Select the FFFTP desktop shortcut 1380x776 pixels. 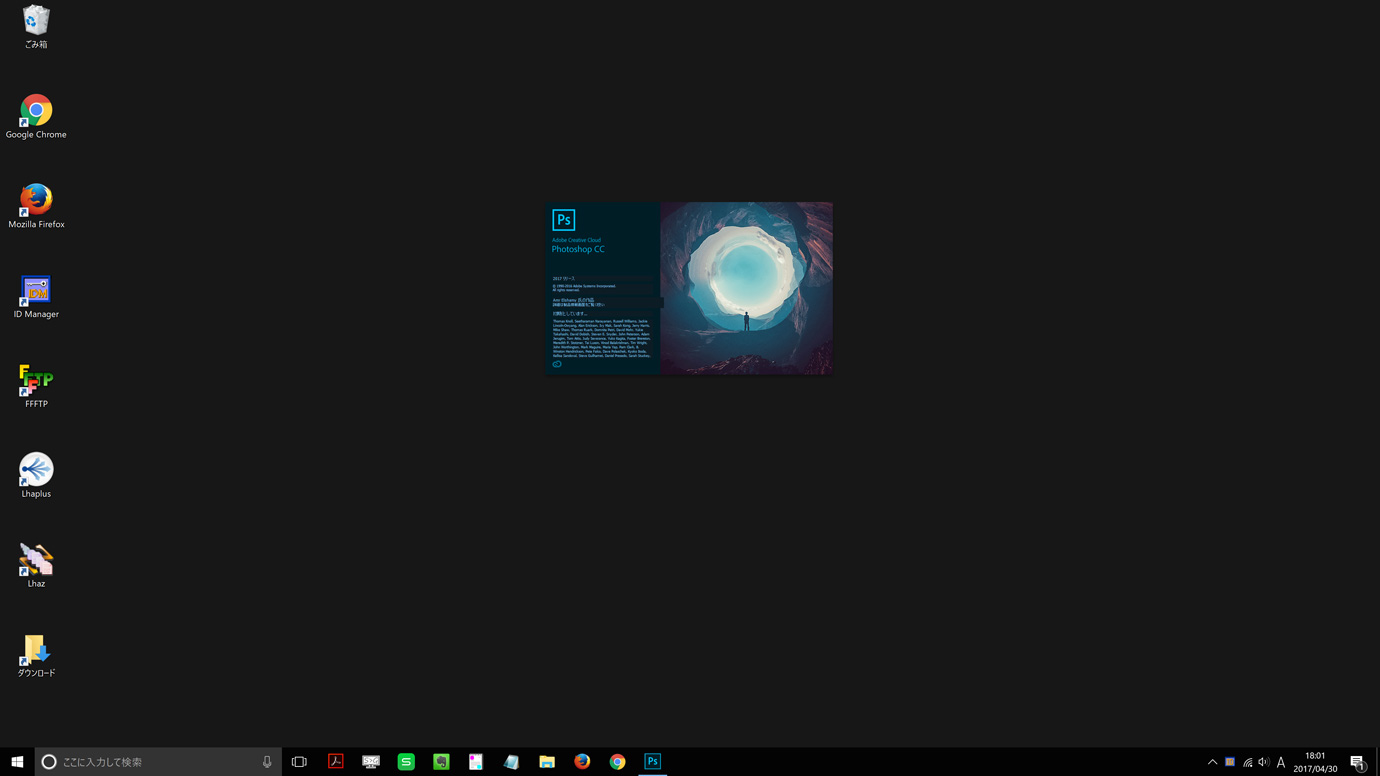click(36, 382)
